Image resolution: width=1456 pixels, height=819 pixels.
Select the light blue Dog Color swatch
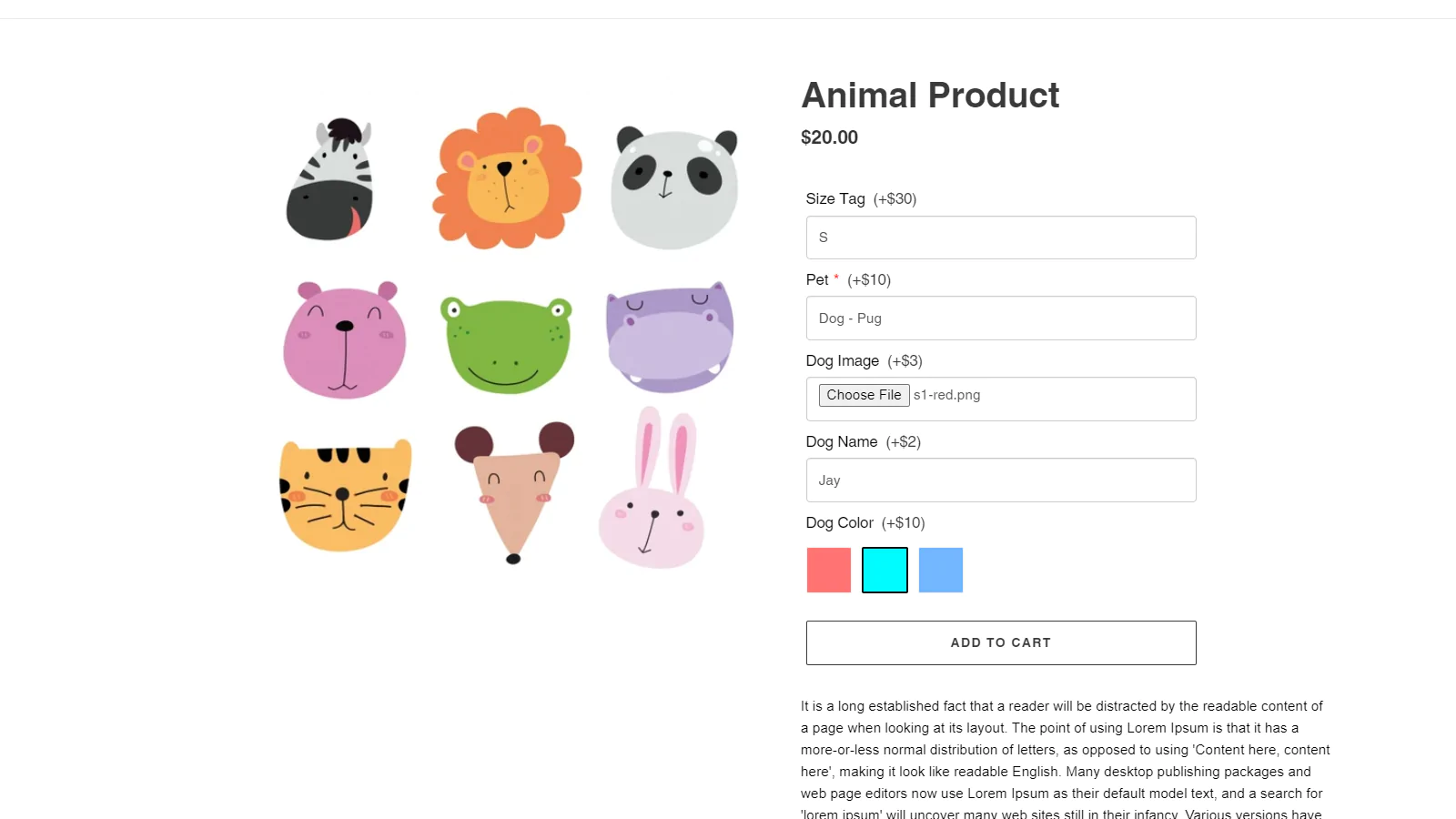(941, 570)
